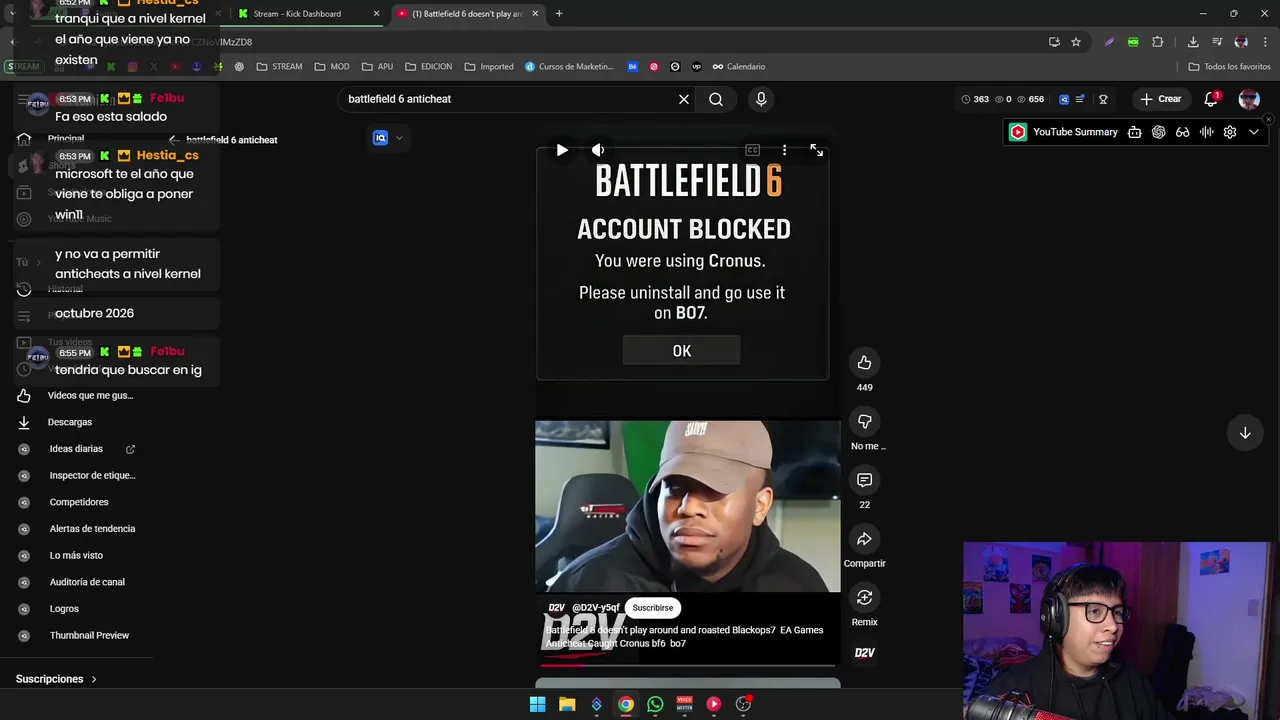Image resolution: width=1280 pixels, height=720 pixels.
Task: Like the Short with 449 likes
Action: click(864, 363)
